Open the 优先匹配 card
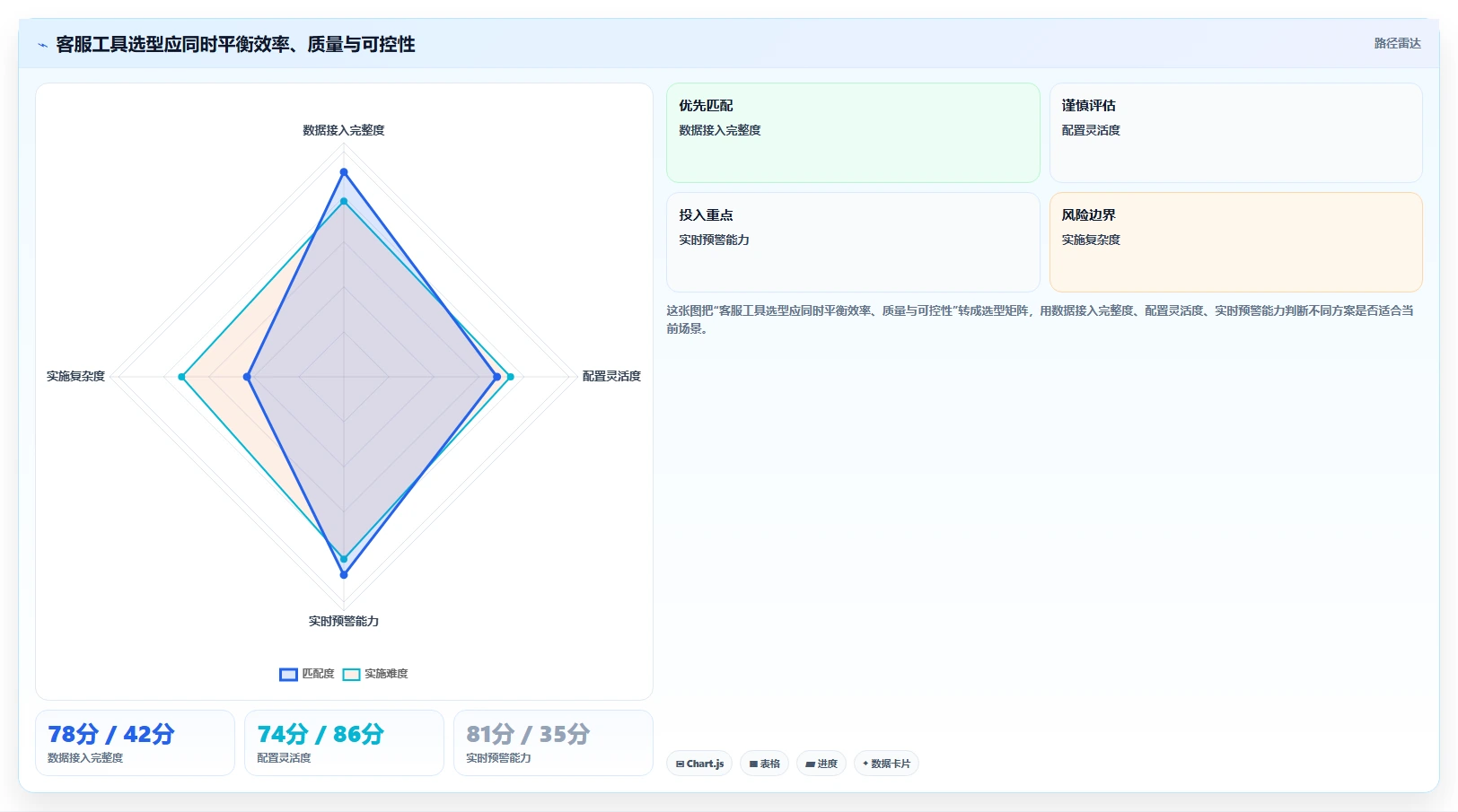Image resolution: width=1458 pixels, height=812 pixels. [x=853, y=133]
